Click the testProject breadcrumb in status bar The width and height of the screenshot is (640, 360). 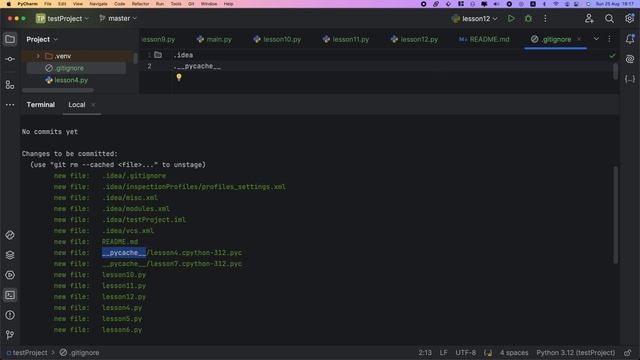[x=27, y=353]
